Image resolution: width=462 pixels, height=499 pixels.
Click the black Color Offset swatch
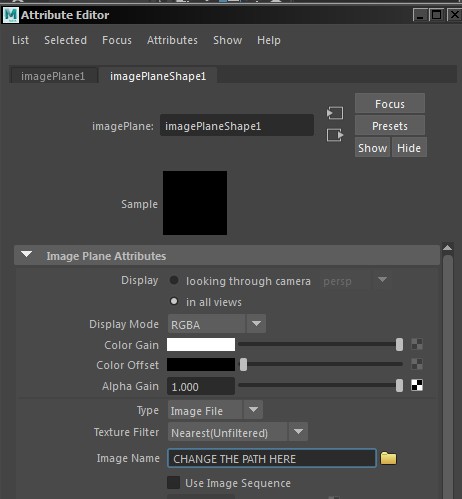pos(201,365)
